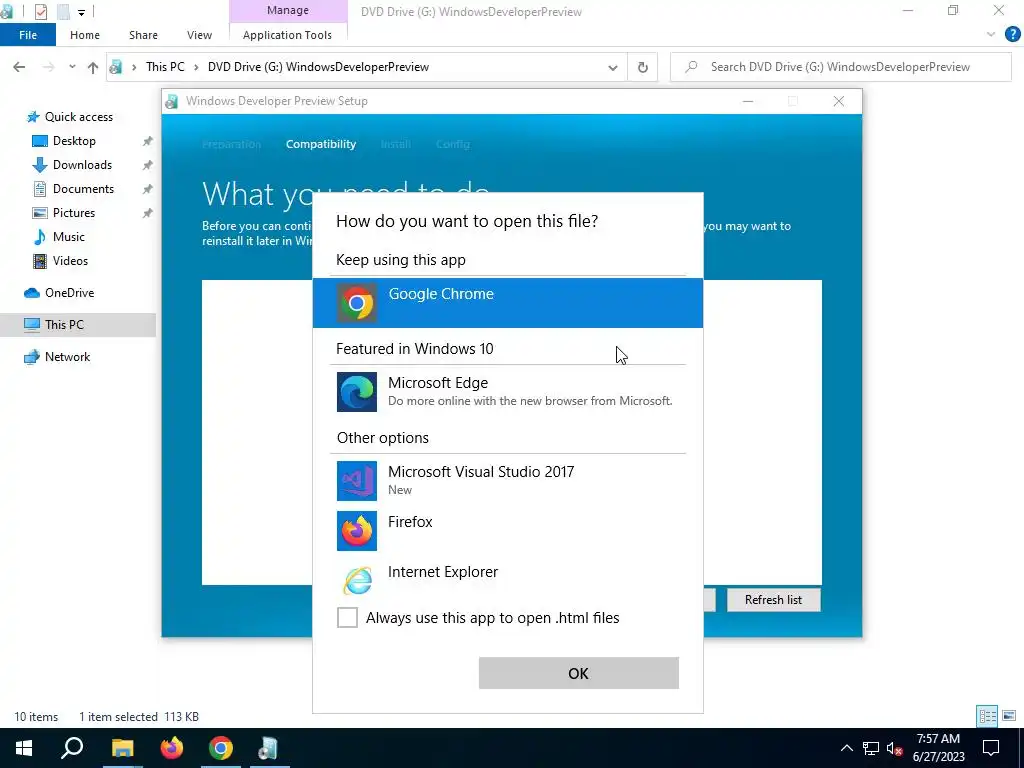Open the Windows Start menu
Viewport: 1024px width, 768px height.
[x=24, y=748]
